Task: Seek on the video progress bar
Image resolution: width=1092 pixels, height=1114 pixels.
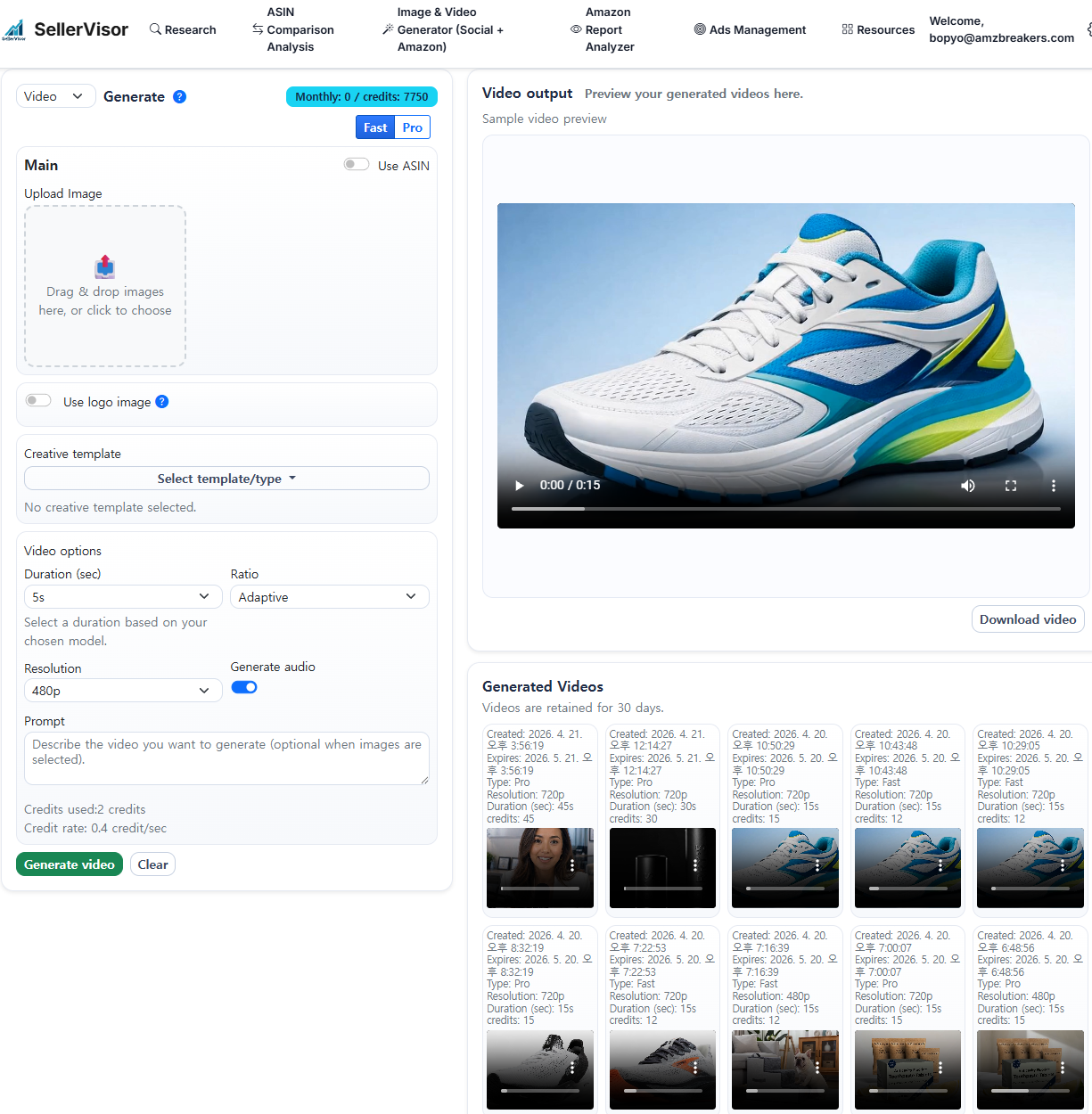Action: click(785, 509)
